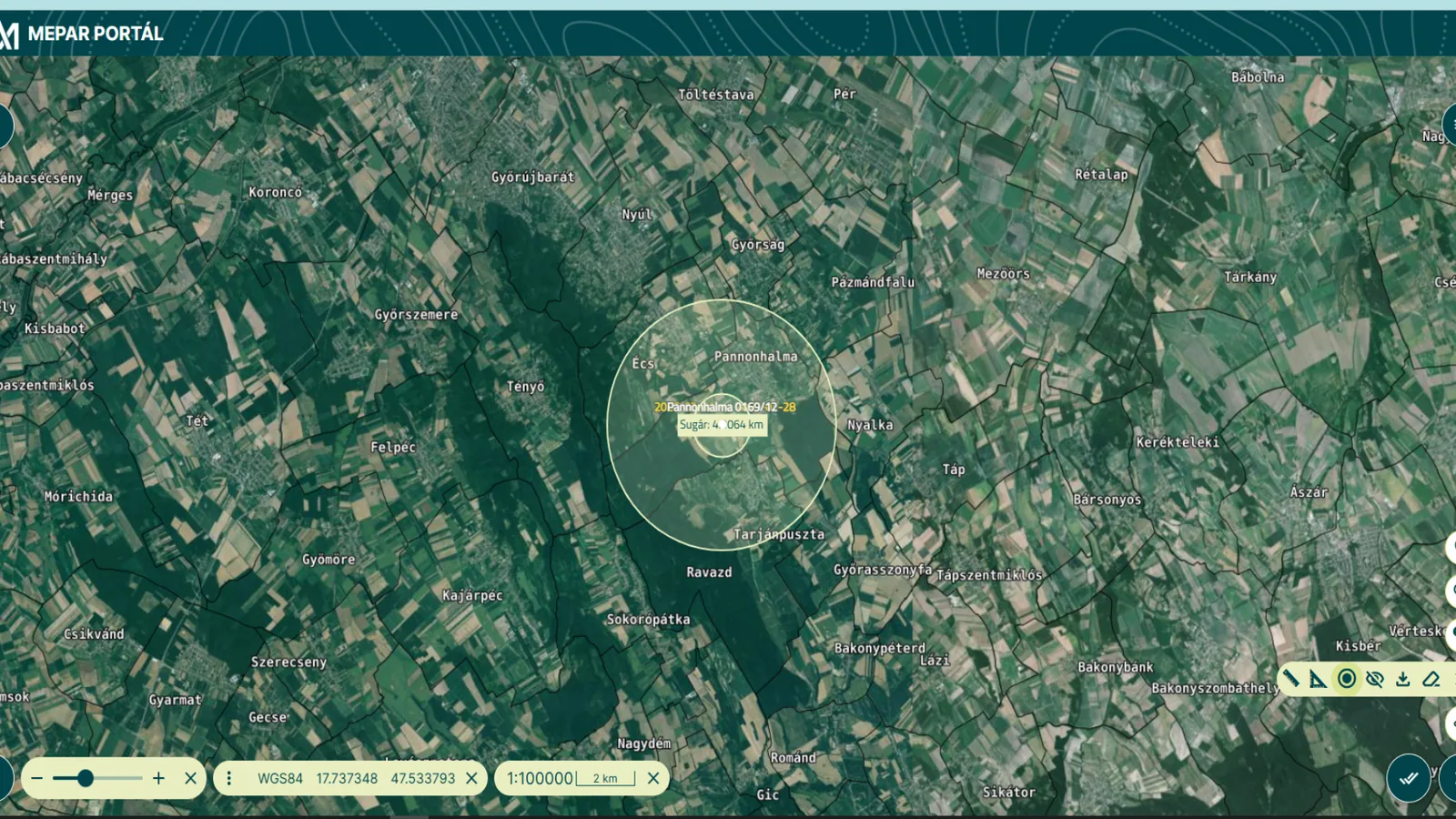
Task: Zoom in with the plus button
Action: tap(159, 778)
